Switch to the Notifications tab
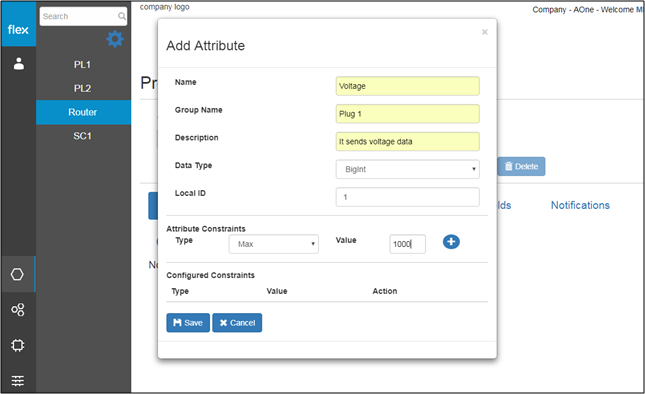The image size is (645, 394). click(x=580, y=205)
